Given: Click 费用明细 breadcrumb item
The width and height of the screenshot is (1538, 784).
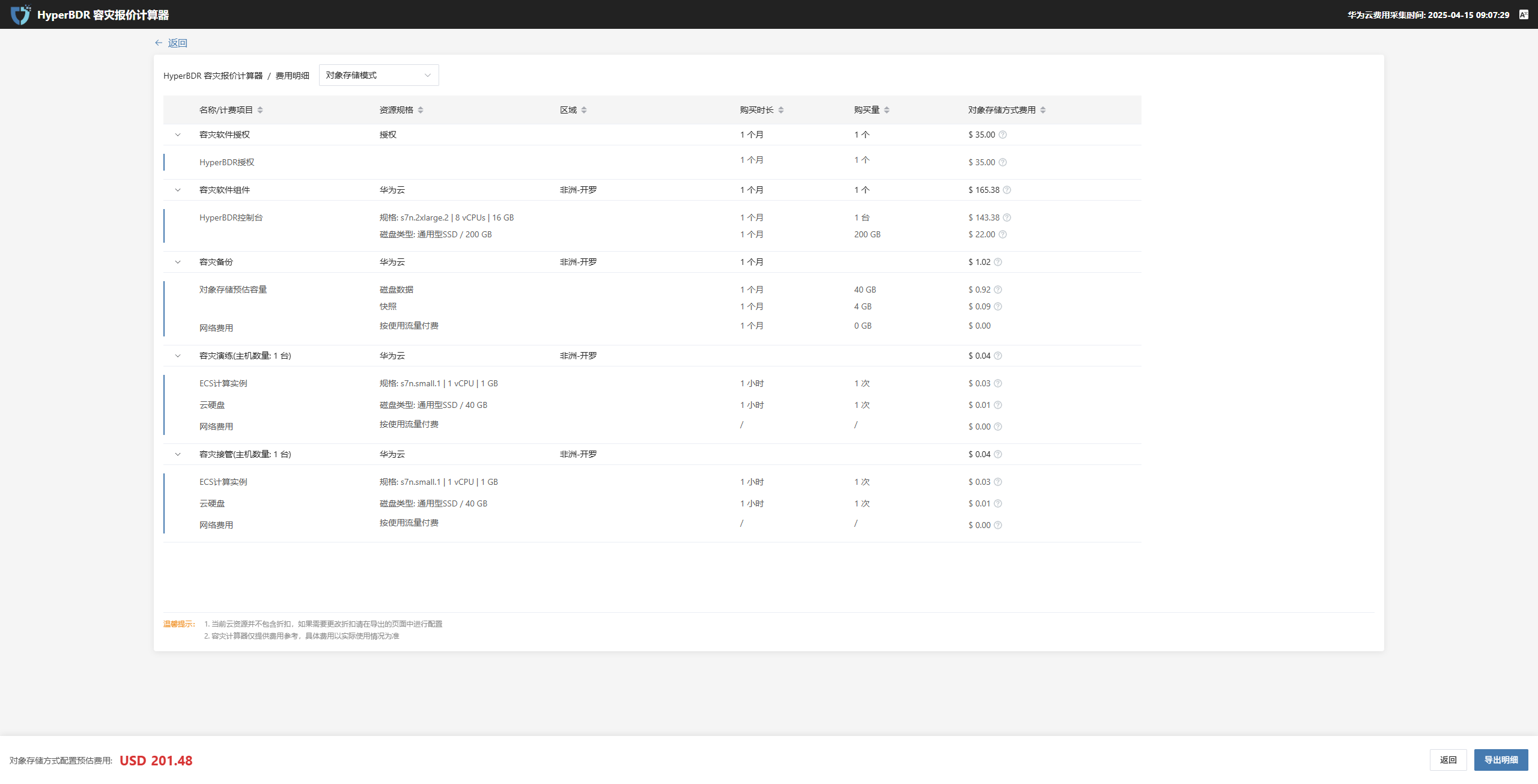Looking at the screenshot, I should (x=293, y=76).
